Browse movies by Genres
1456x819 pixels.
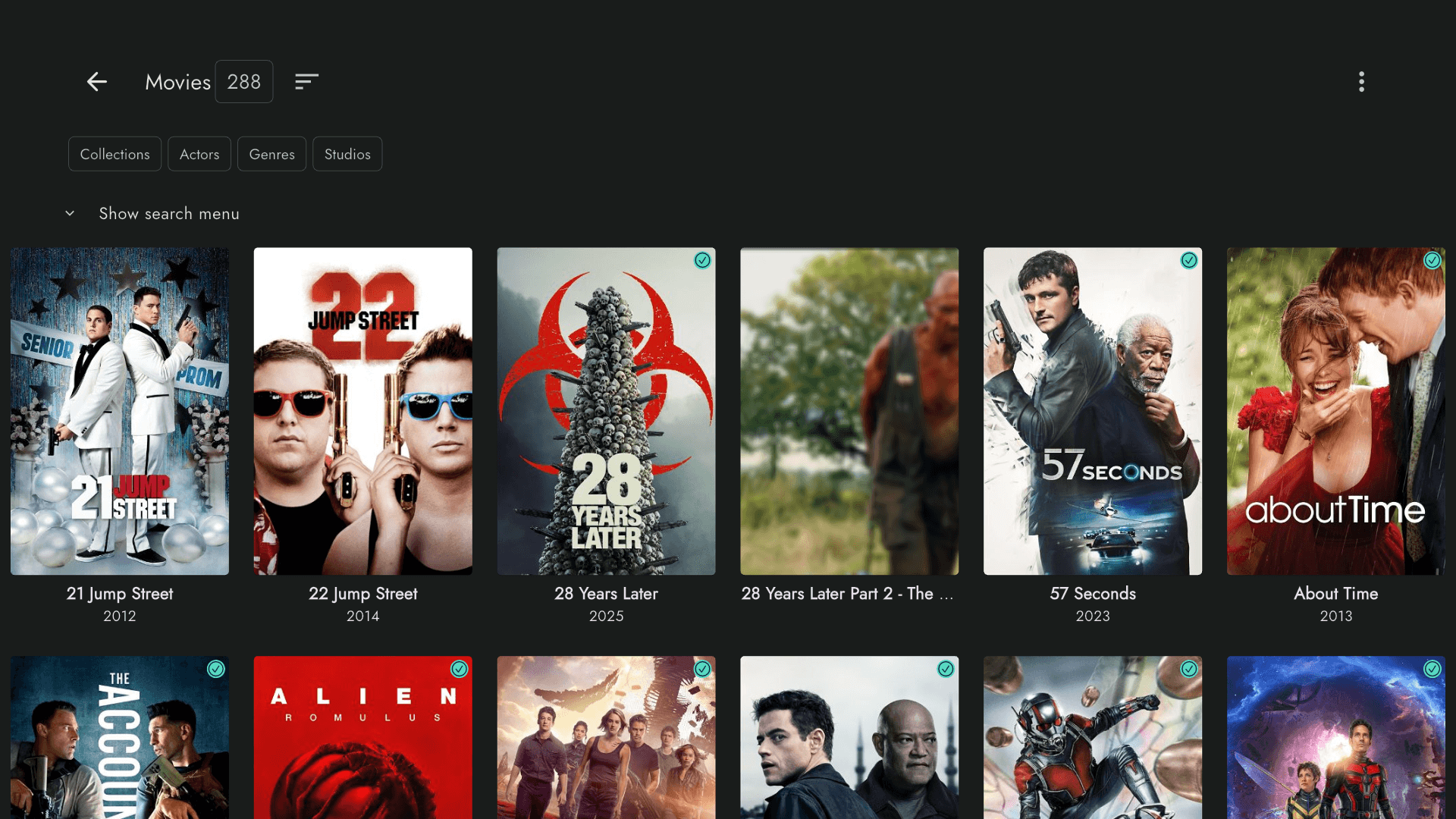click(272, 154)
